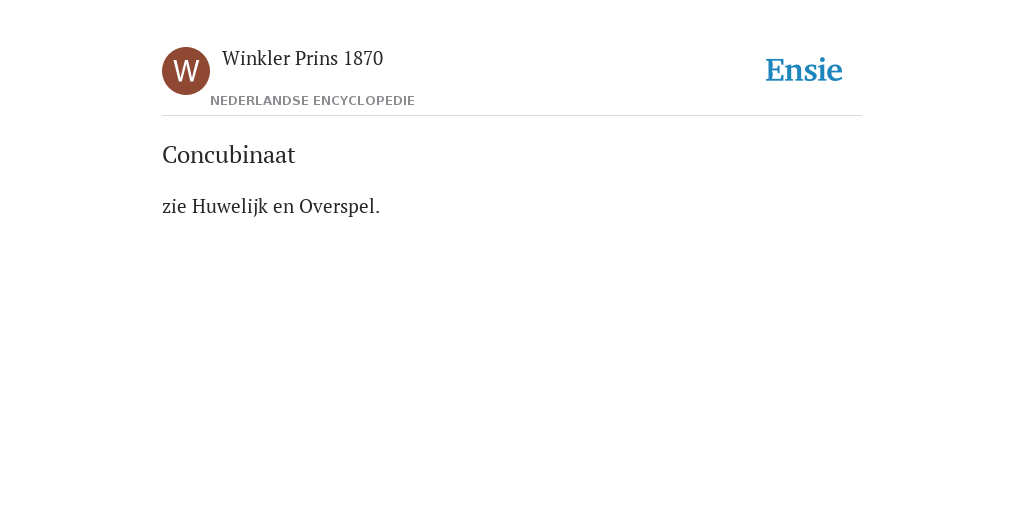Open the Ensie logo link
Screen dimensions: 1024x512
pyautogui.click(x=804, y=70)
